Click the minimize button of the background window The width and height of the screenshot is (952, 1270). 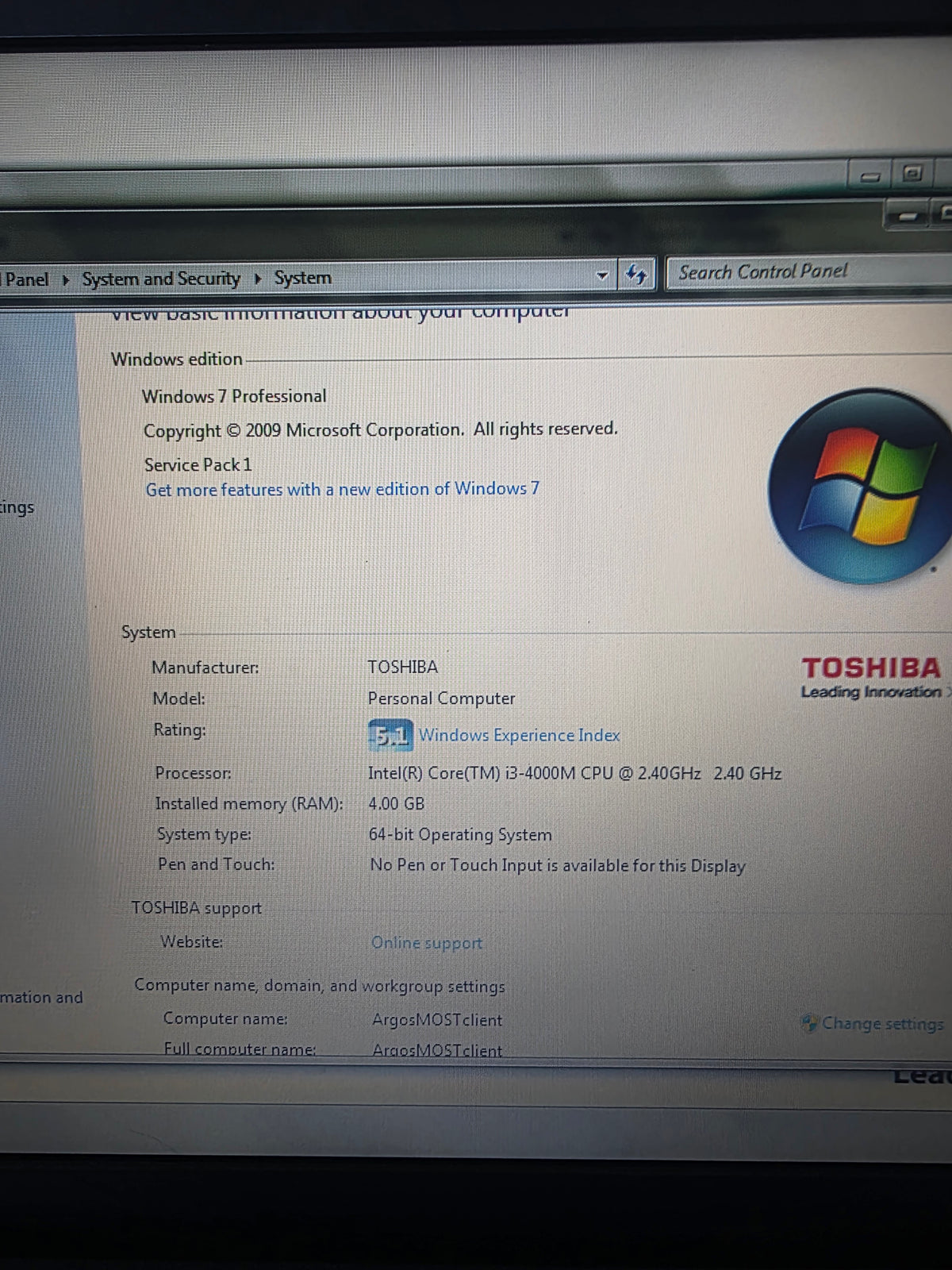[x=870, y=176]
